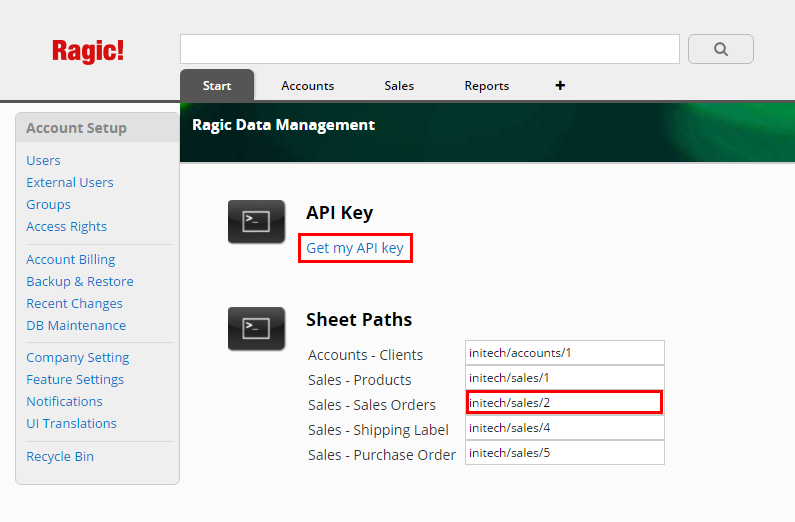795x522 pixels.
Task: Open Notifications settings
Action: (64, 401)
